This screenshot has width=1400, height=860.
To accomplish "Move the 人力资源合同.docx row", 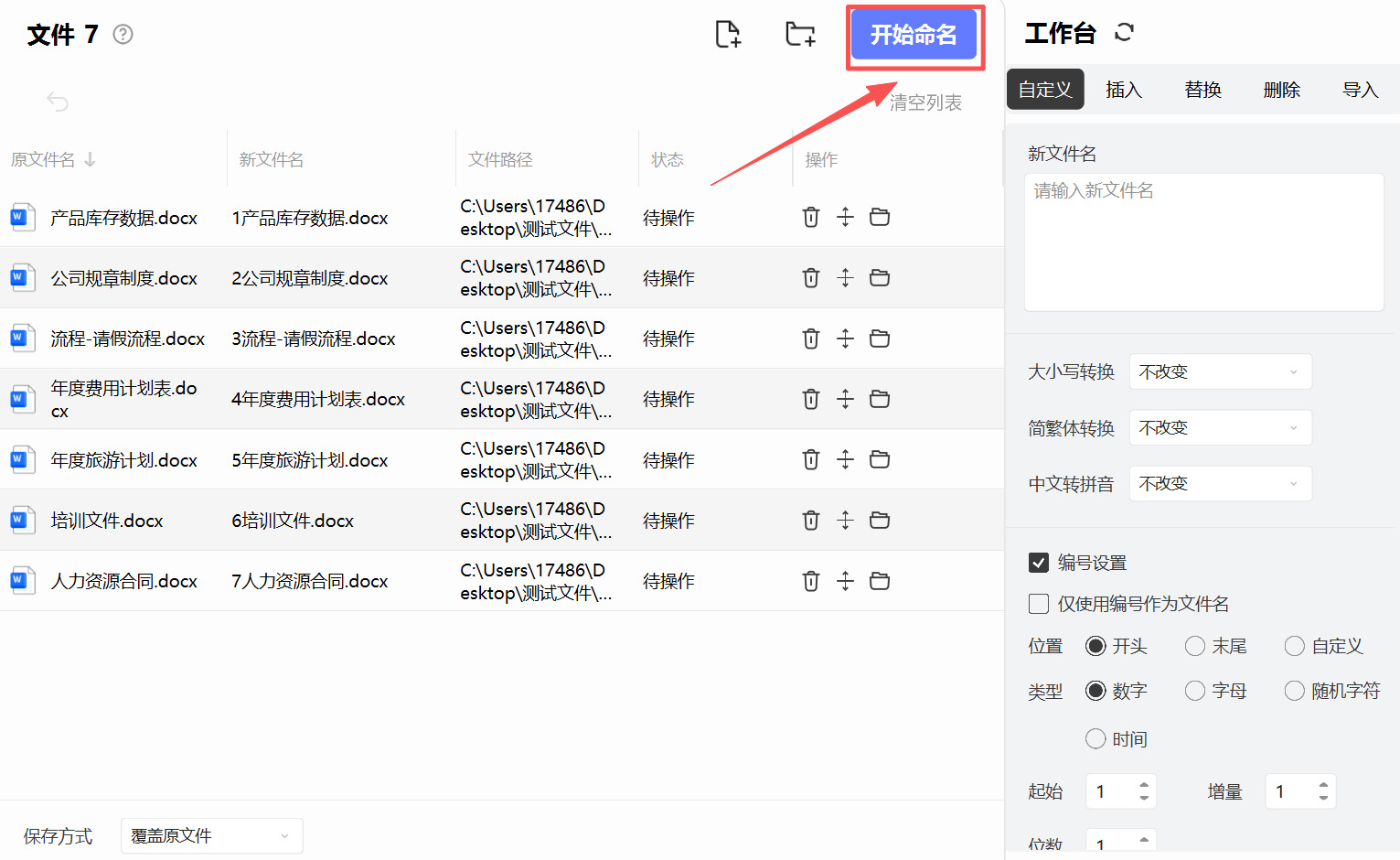I will pyautogui.click(x=845, y=581).
